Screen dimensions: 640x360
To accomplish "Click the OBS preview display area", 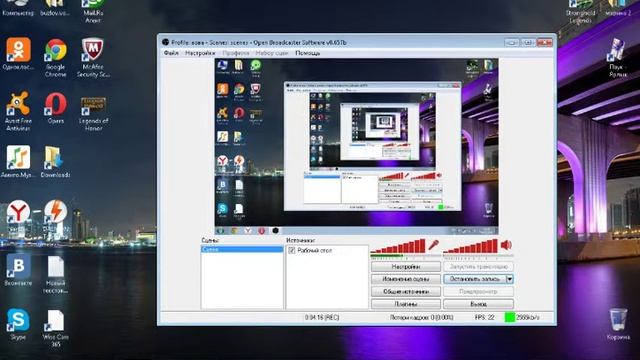I will click(356, 147).
